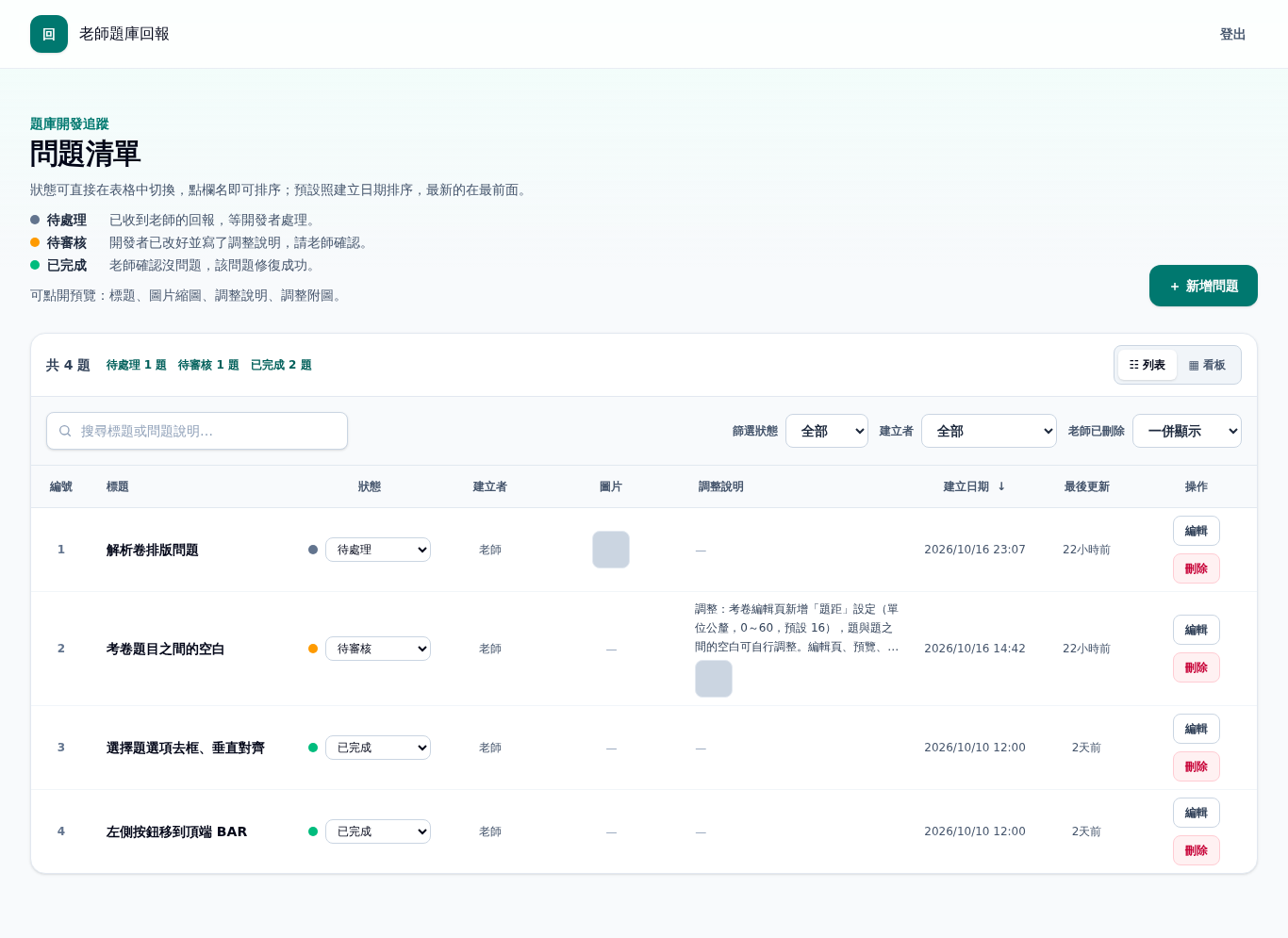Image resolution: width=1288 pixels, height=938 pixels.
Task: Sort by the 建立日期 column arrow
Action: 1001,486
